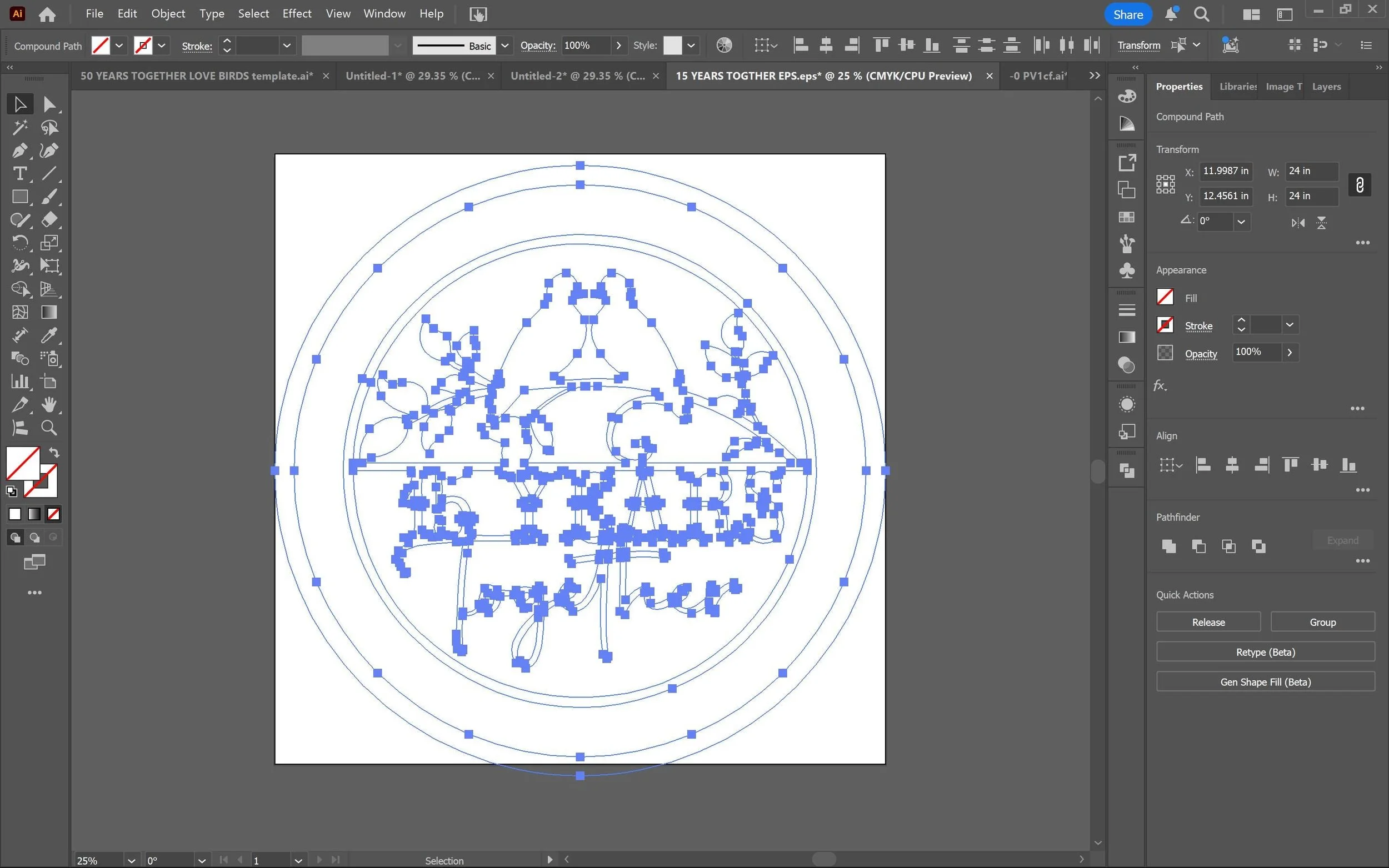Click the Fill box in toolbox
Image resolution: width=1389 pixels, height=868 pixels.
[23, 463]
